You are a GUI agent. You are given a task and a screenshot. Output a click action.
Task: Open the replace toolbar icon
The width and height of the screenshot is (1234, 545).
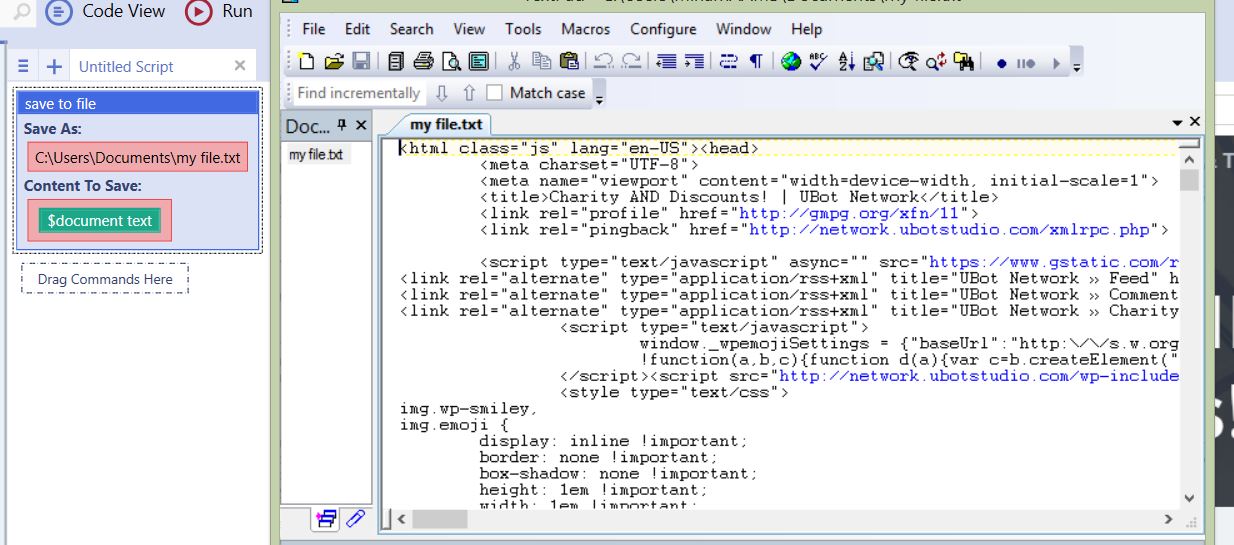click(936, 62)
